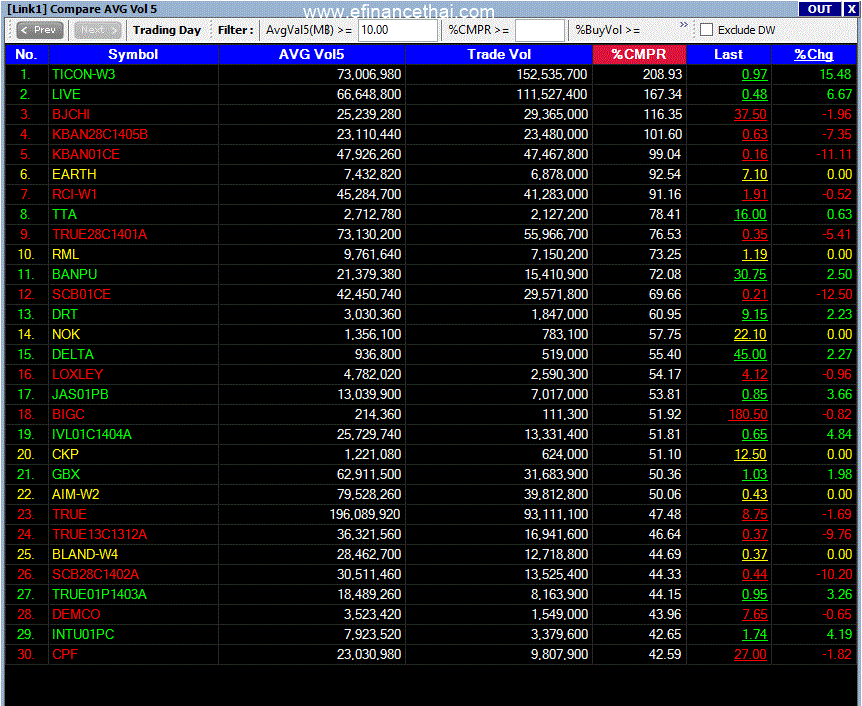Select symbol EARTH

click(x=74, y=174)
